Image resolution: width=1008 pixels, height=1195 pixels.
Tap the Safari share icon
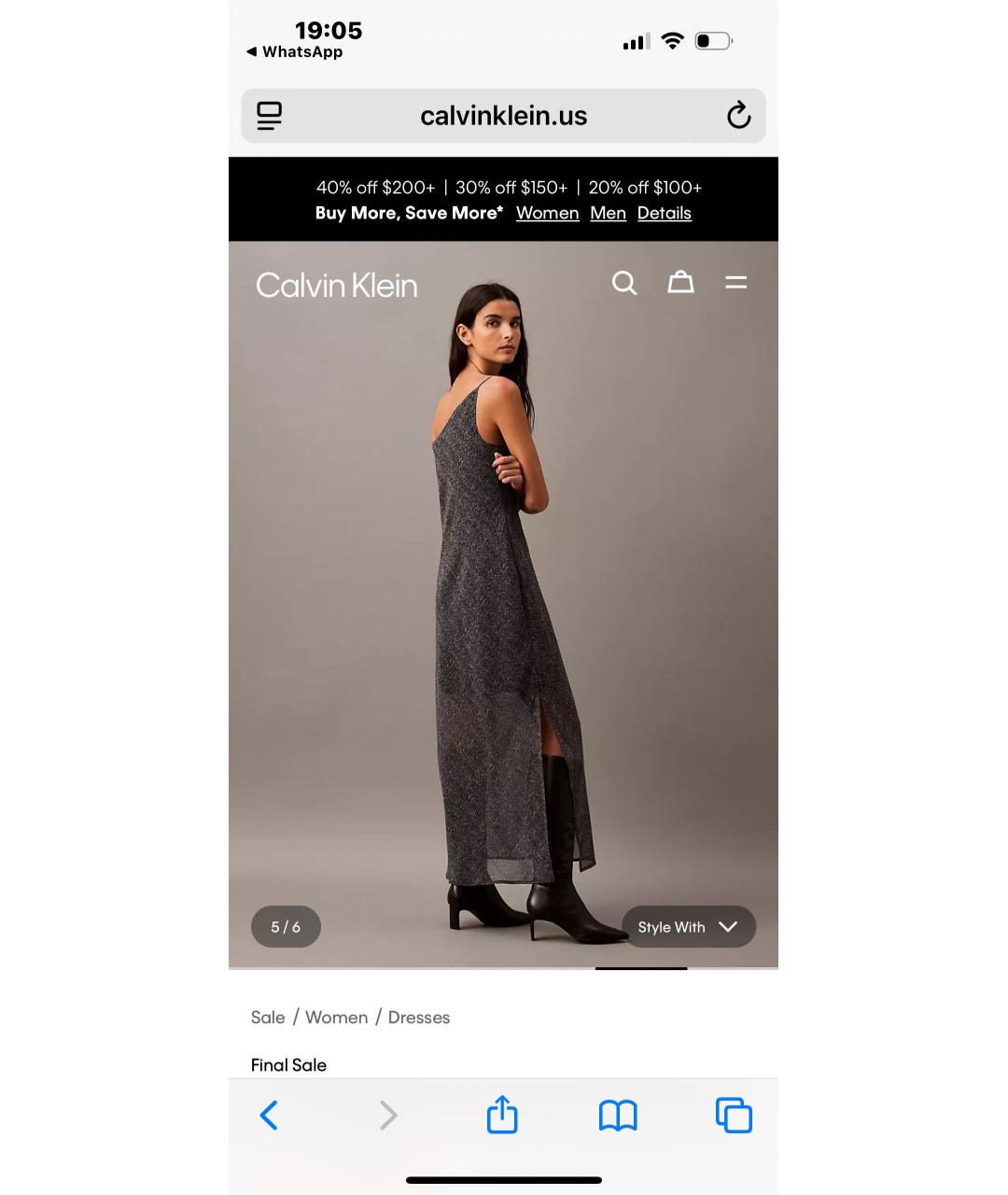pyautogui.click(x=502, y=1115)
